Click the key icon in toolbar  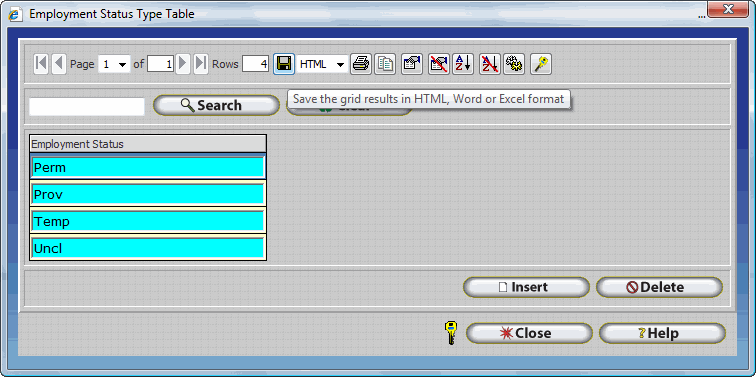pyautogui.click(x=541, y=64)
